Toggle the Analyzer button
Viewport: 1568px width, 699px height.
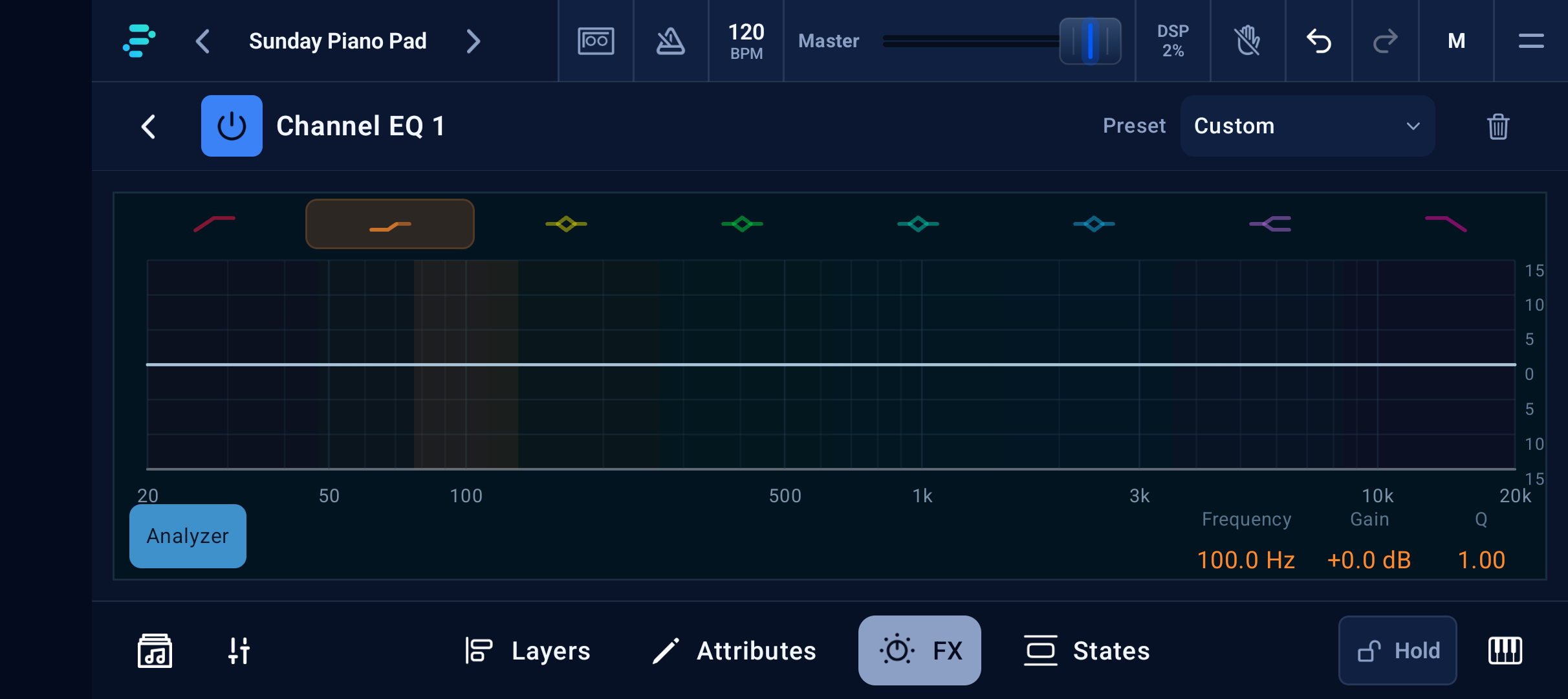188,536
